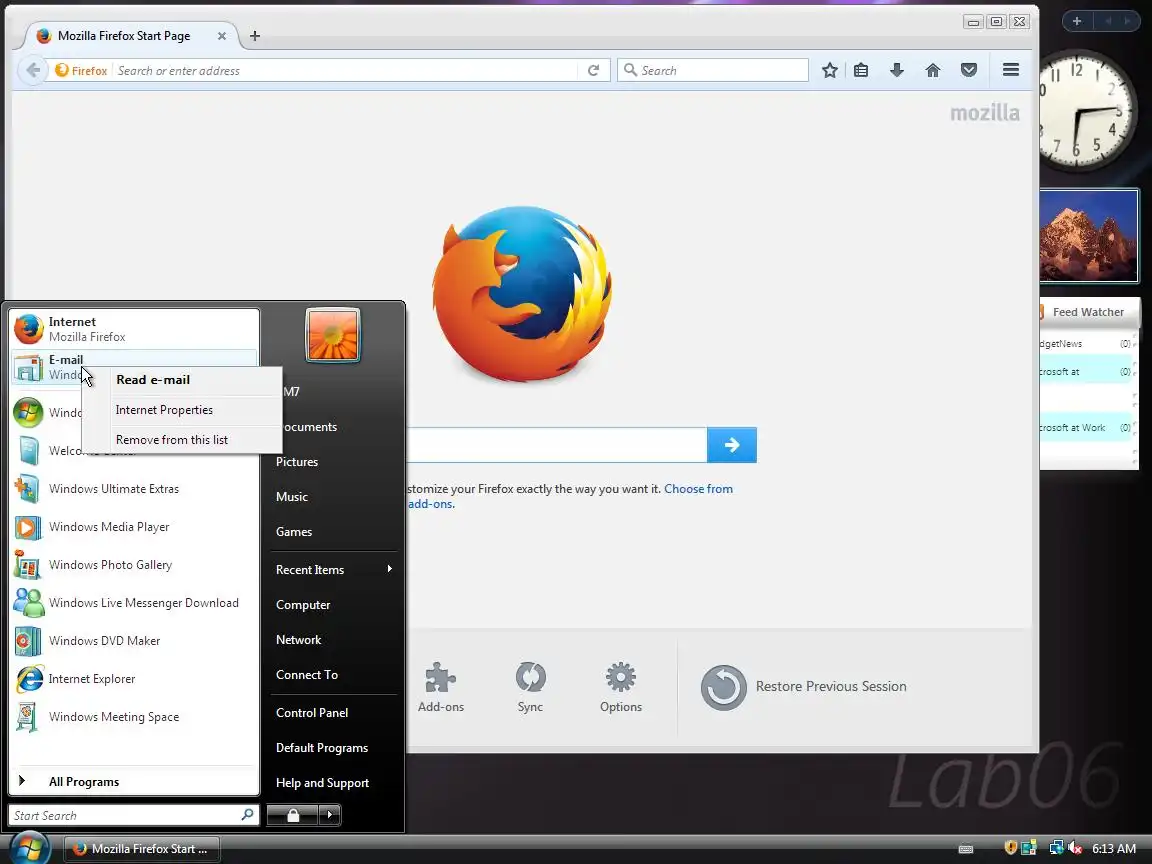
Task: Open Options gear on start page
Action: coord(621,687)
